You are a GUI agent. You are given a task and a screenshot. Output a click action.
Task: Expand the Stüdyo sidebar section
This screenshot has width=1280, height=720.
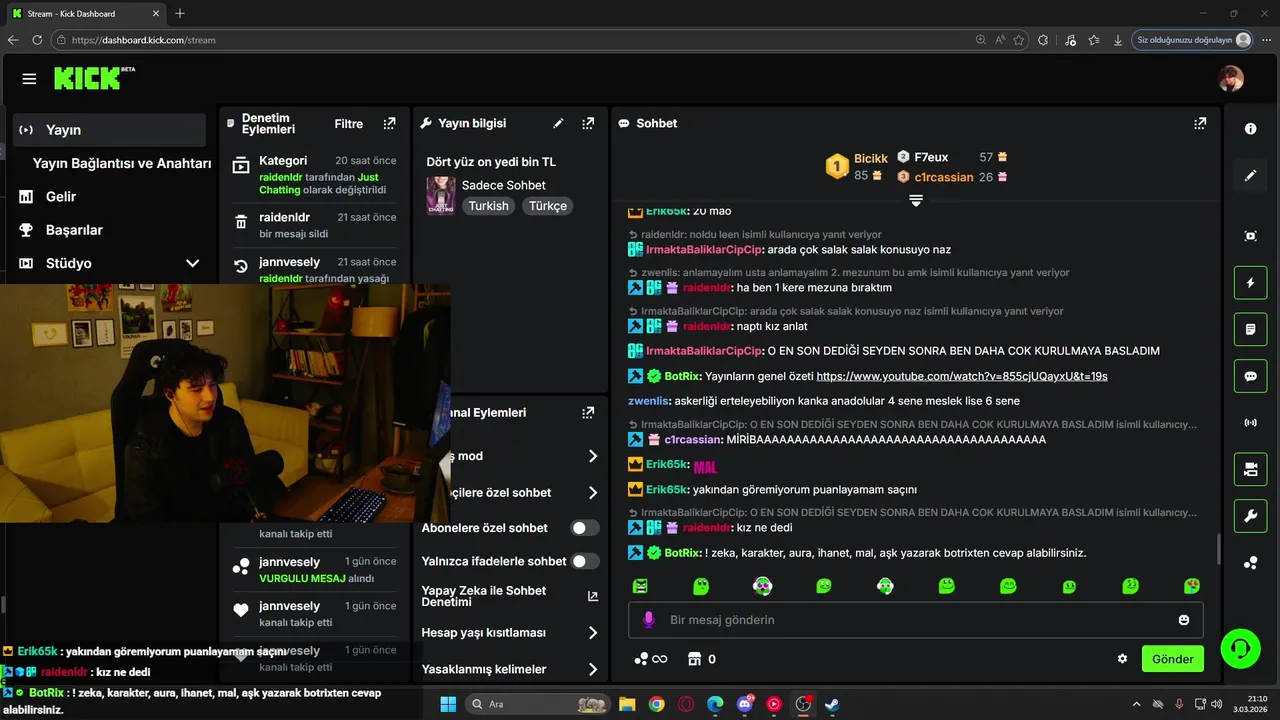pyautogui.click(x=110, y=263)
